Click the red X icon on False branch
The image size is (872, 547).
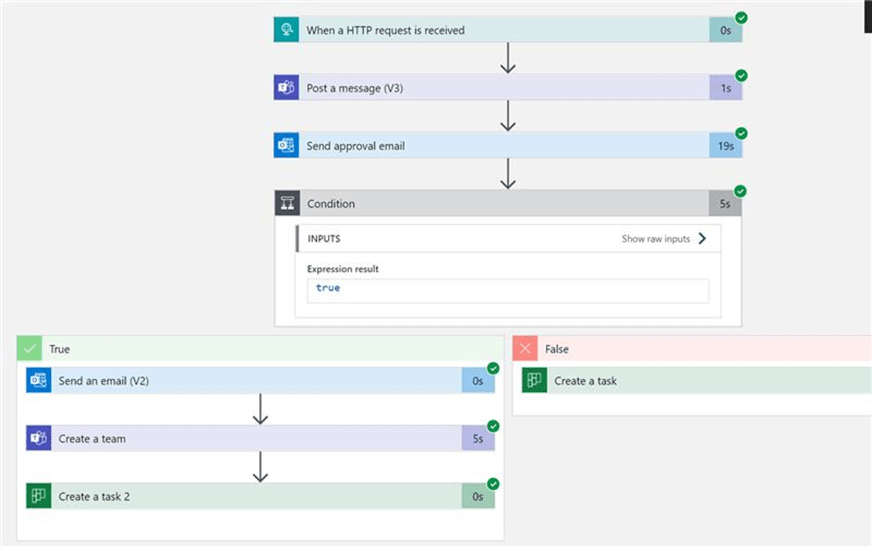coord(525,349)
